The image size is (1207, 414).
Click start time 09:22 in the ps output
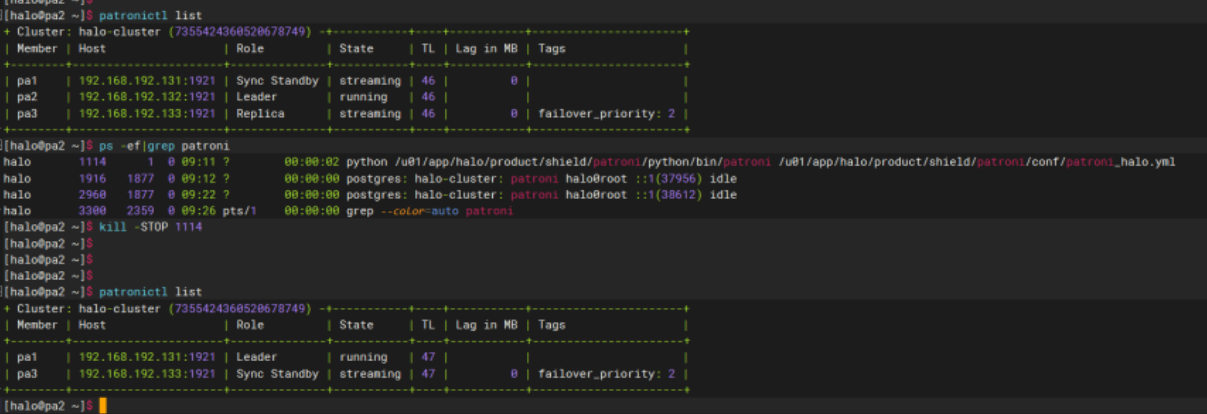[200, 194]
